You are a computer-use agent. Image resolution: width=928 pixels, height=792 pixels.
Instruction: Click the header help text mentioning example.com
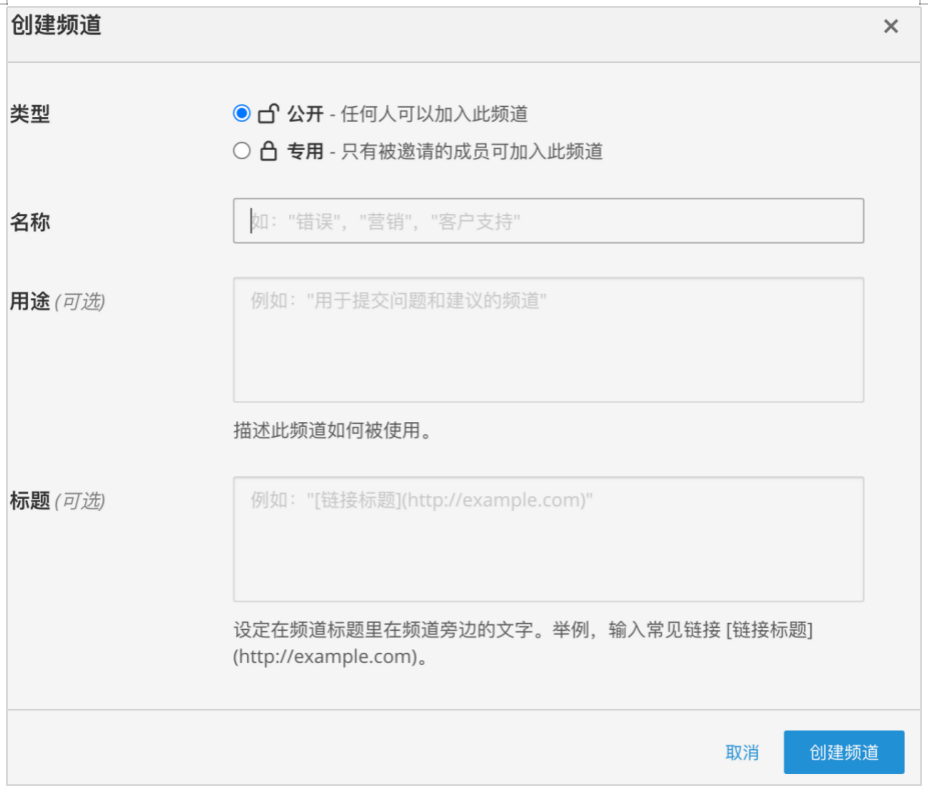point(523,643)
